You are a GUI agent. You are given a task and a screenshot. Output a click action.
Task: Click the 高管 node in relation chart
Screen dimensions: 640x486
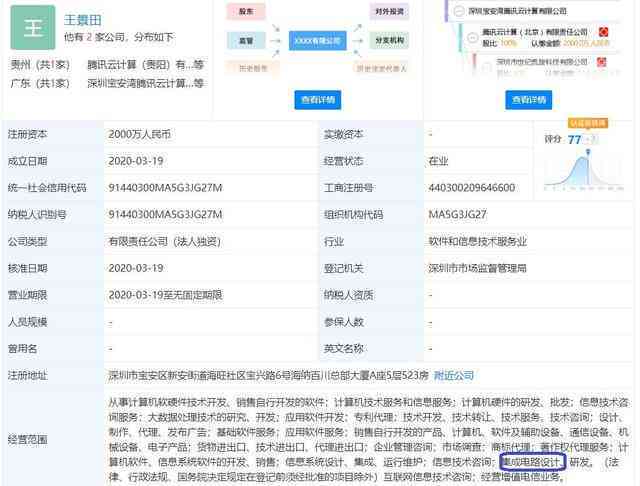pos(246,40)
